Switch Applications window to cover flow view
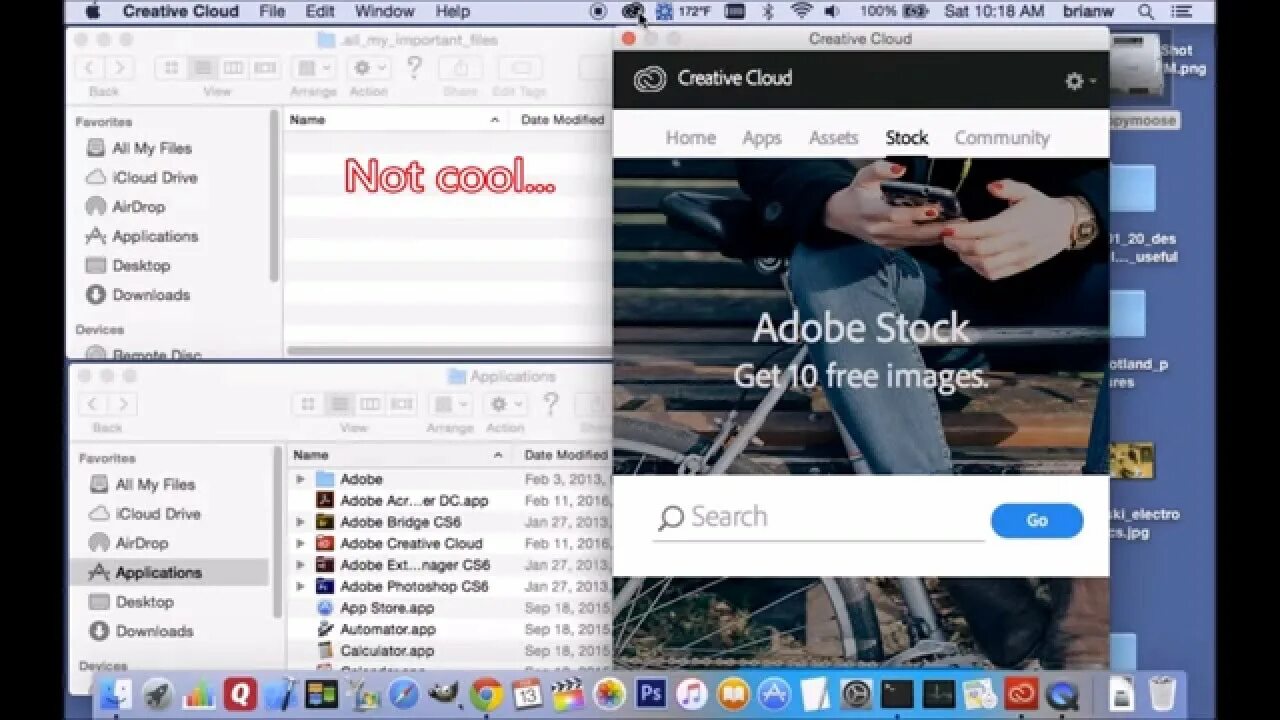 coord(401,404)
